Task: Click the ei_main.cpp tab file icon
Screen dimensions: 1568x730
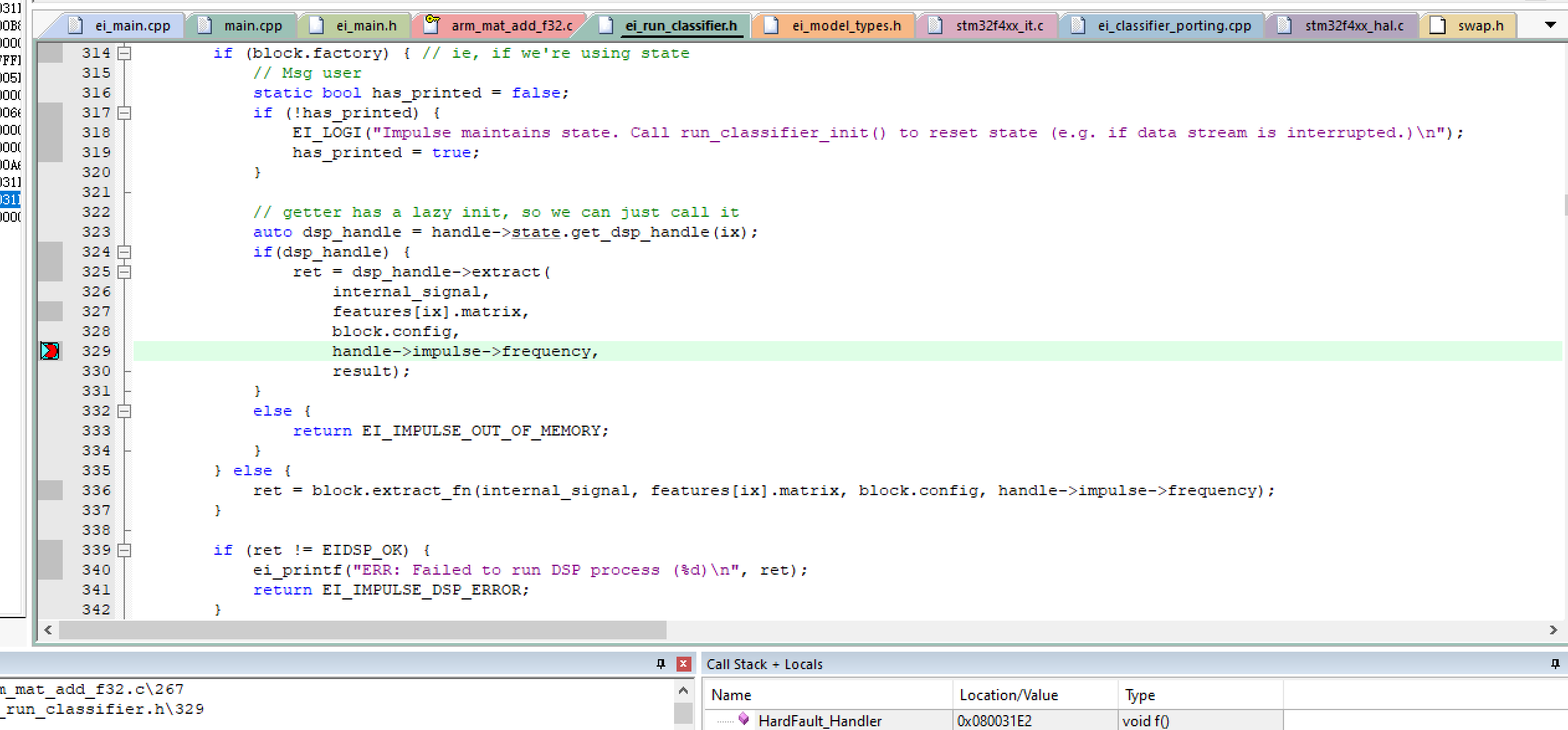Action: 76,25
